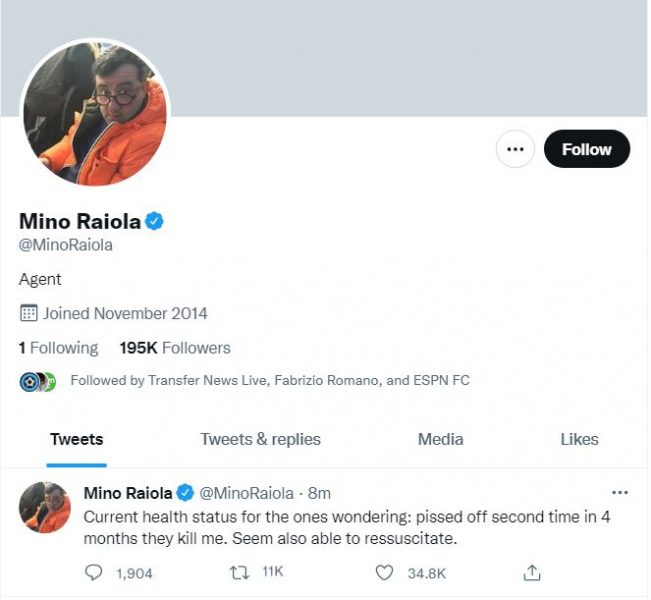Click the followed-by mutual avatars icon
Image resolution: width=651 pixels, height=600 pixels.
(x=37, y=381)
